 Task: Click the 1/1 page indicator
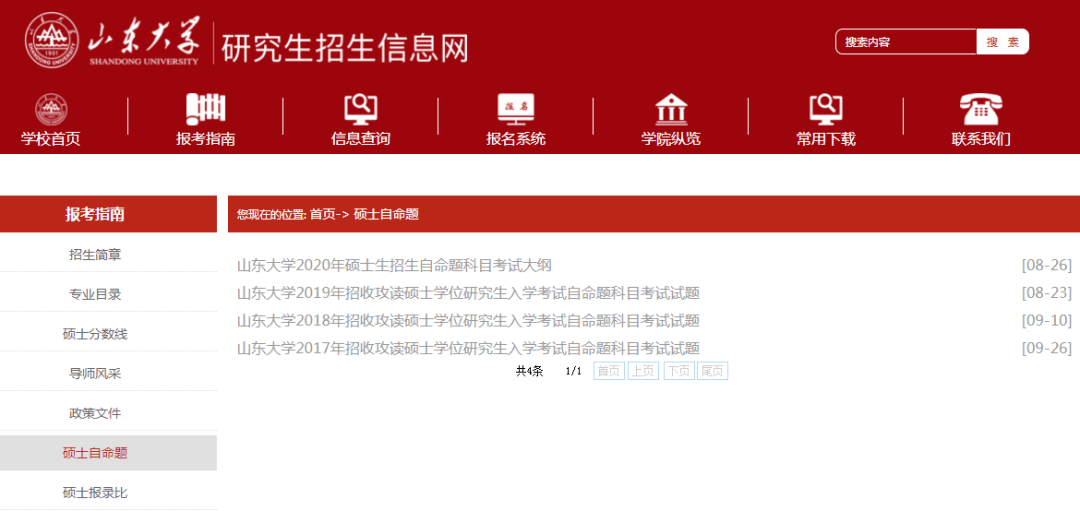pyautogui.click(x=574, y=371)
